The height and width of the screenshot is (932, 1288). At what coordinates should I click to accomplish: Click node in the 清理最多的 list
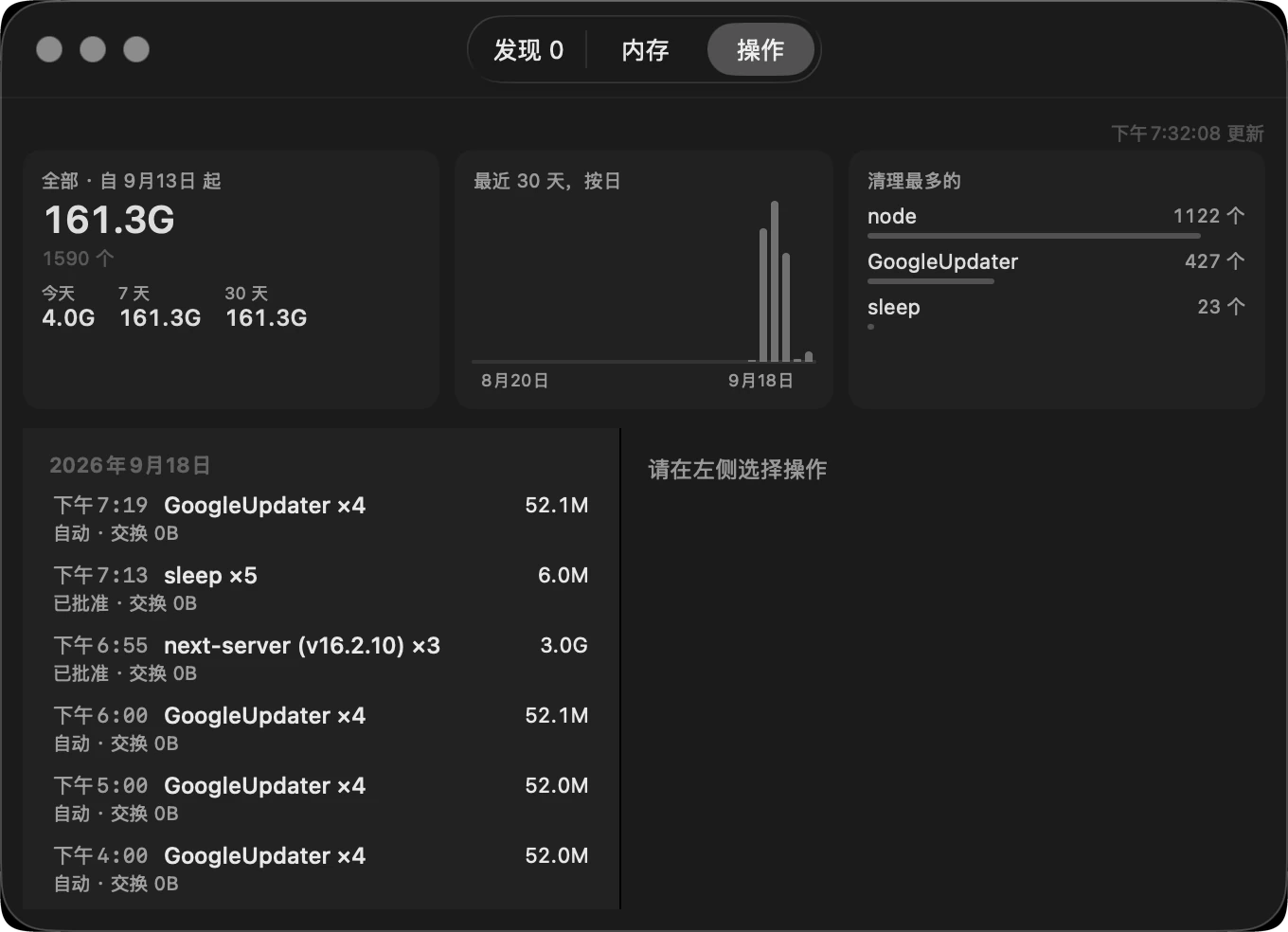click(892, 216)
